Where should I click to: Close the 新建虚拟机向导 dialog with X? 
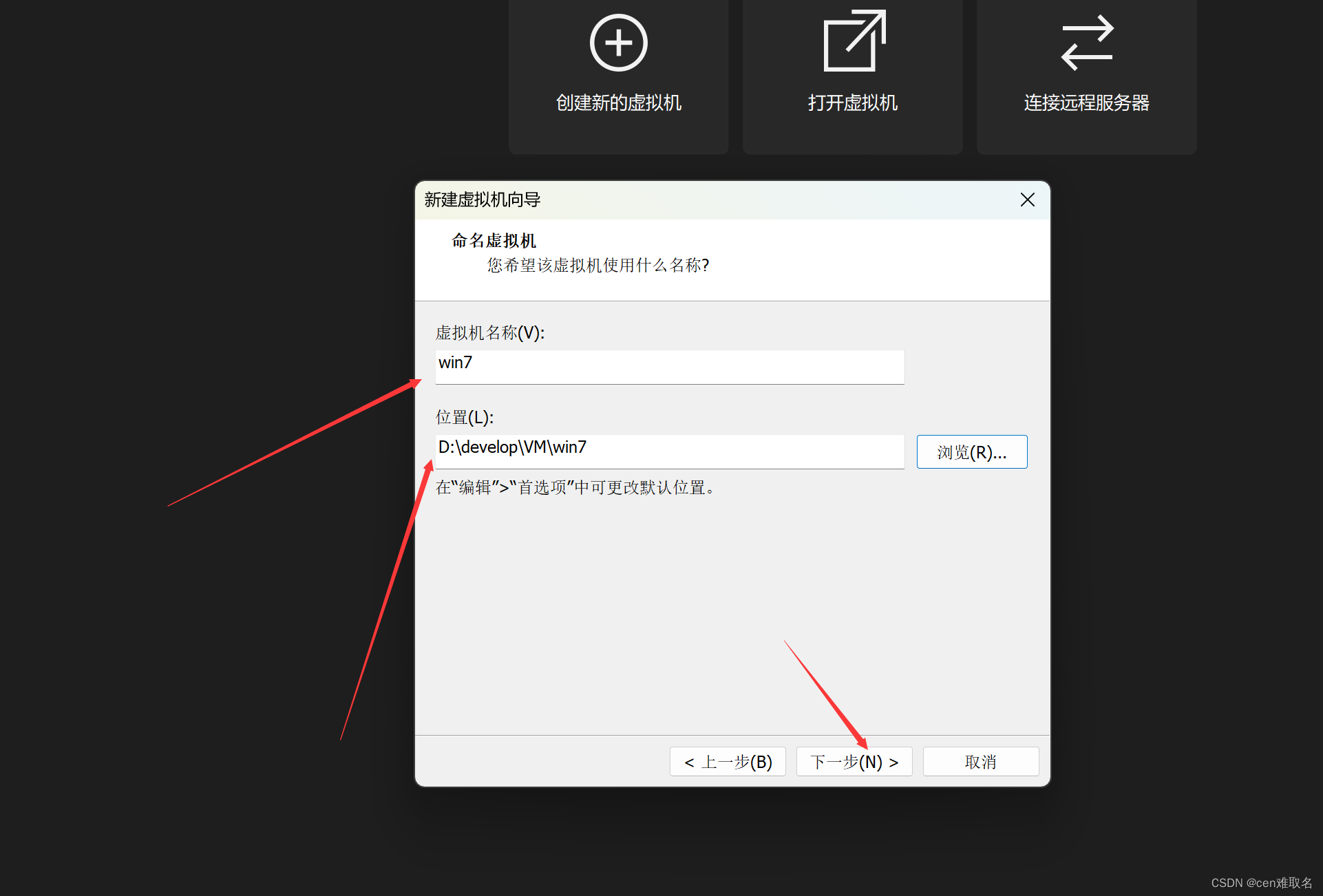point(1027,200)
